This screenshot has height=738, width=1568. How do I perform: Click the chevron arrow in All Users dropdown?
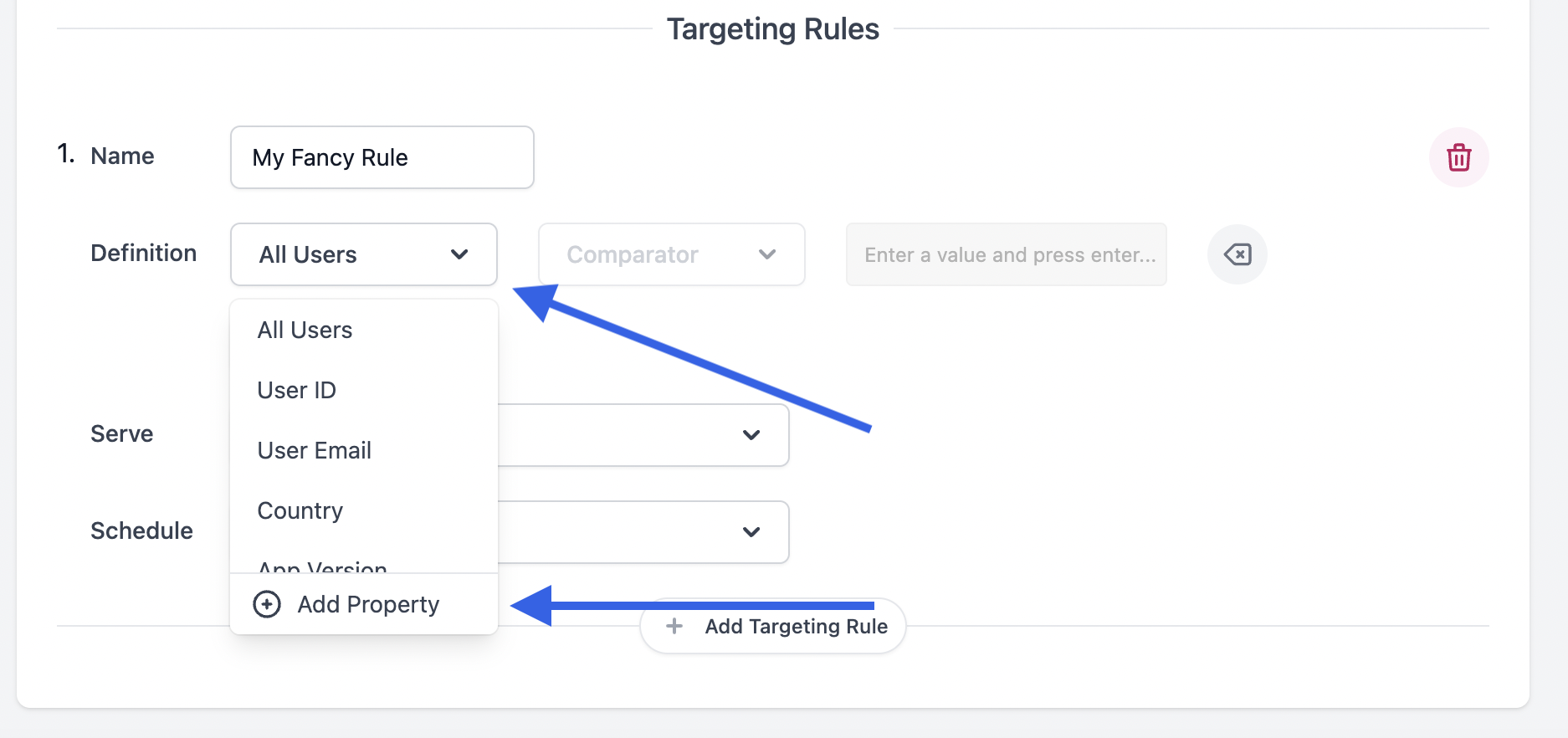459,254
